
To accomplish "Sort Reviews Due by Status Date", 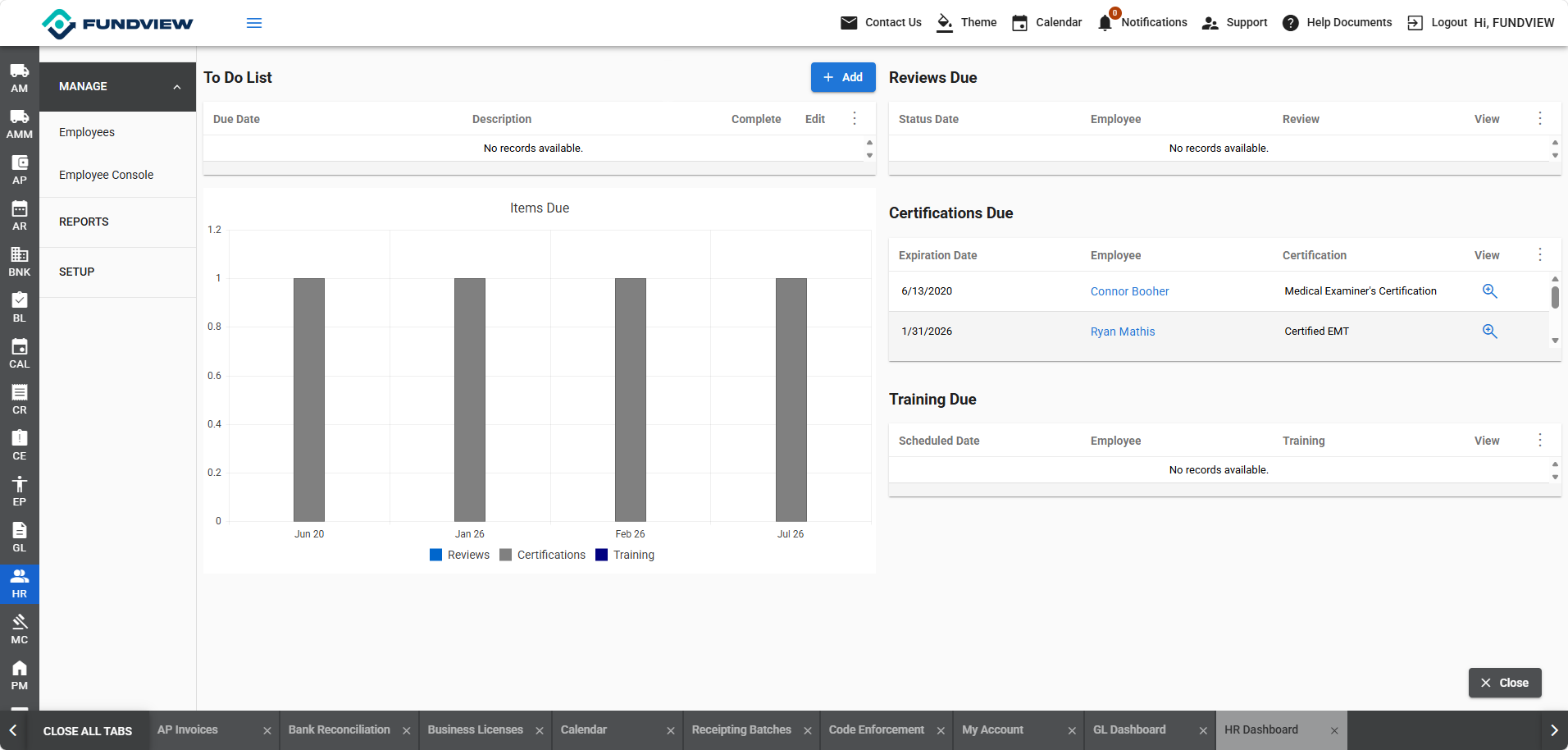I will pos(928,119).
